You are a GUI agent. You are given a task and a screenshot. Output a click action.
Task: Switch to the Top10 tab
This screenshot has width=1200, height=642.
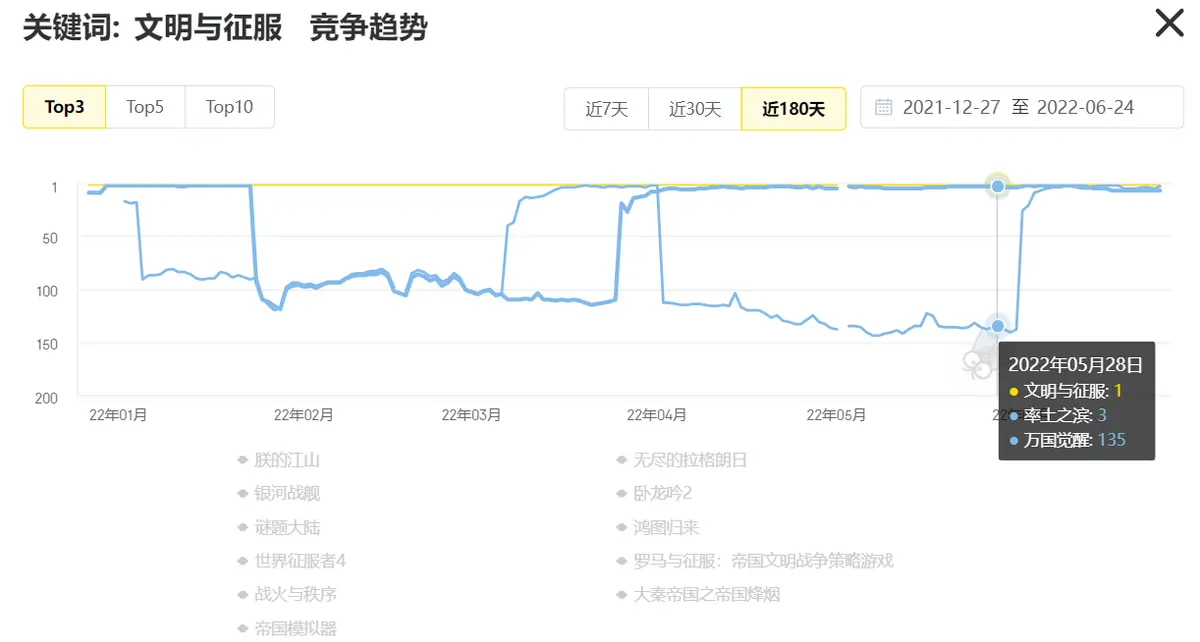point(229,107)
